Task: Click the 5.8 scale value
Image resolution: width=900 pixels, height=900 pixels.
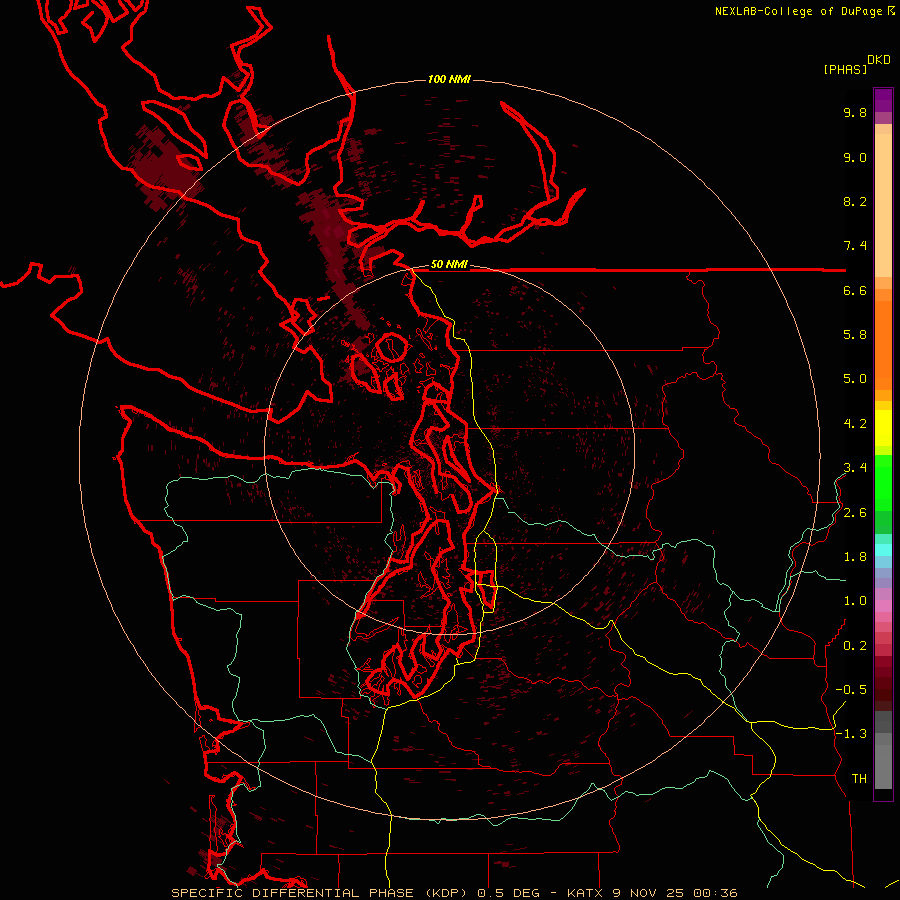Action: [855, 335]
